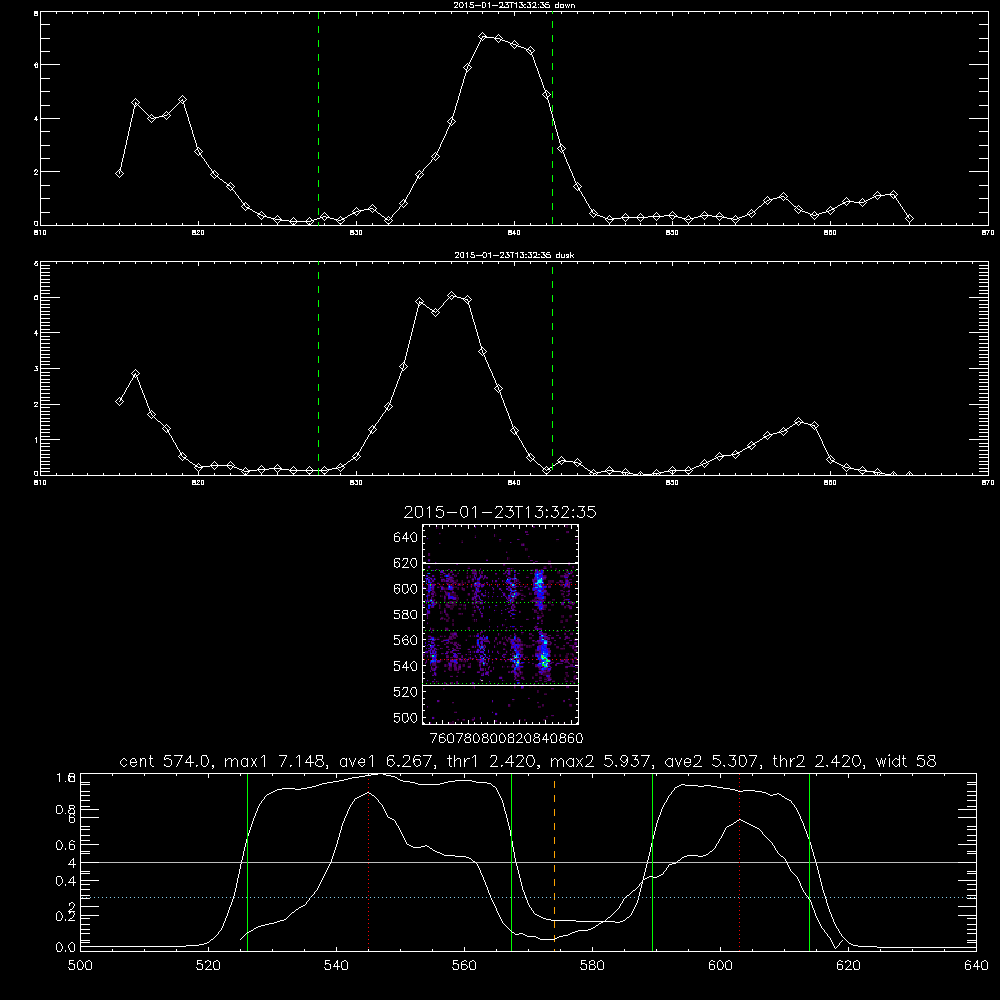Click the 560 y-axis label of the spectral image

[x=406, y=640]
